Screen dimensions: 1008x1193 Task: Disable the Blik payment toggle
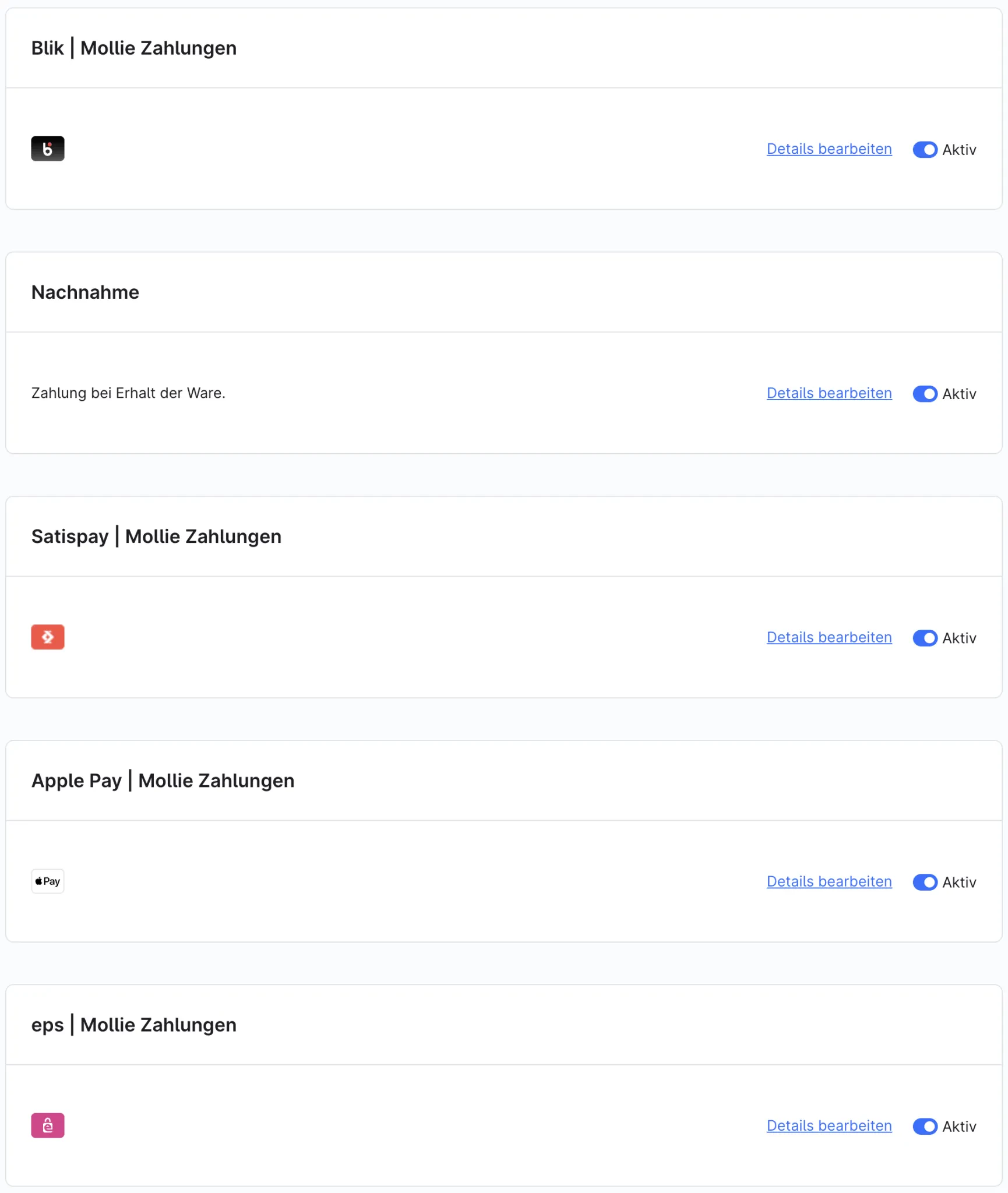pyautogui.click(x=925, y=150)
